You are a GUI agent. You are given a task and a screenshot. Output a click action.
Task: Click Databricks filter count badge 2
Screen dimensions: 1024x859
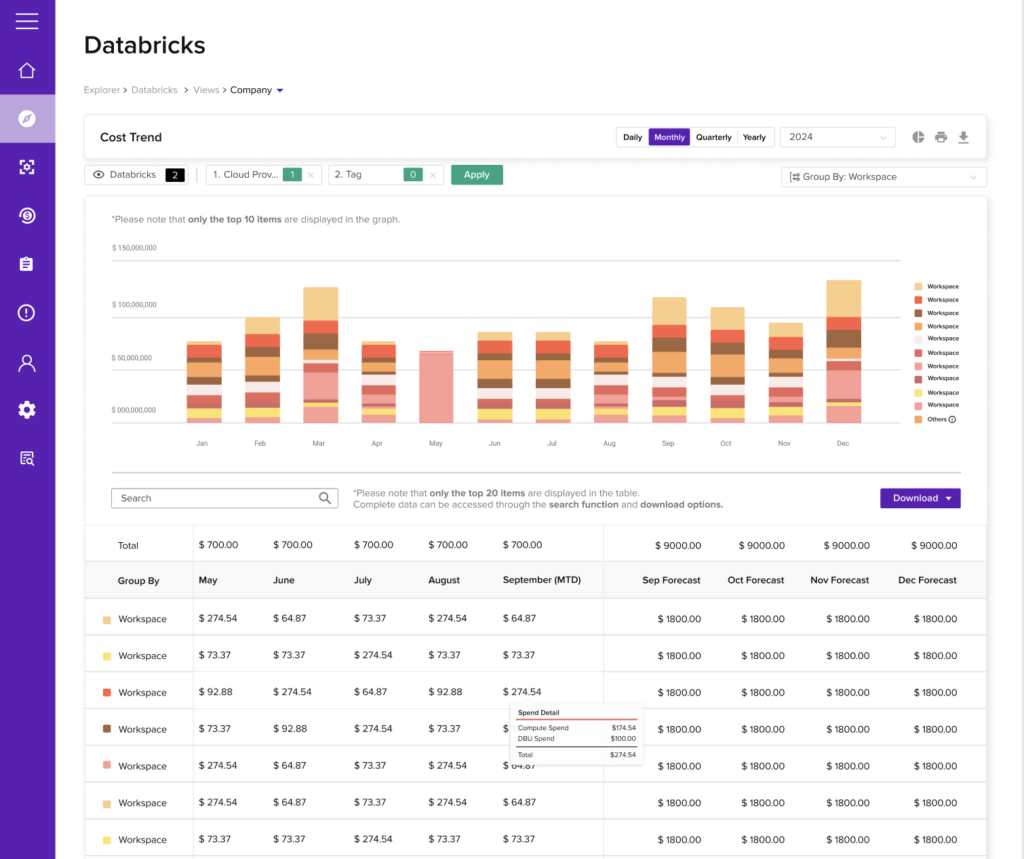(175, 174)
